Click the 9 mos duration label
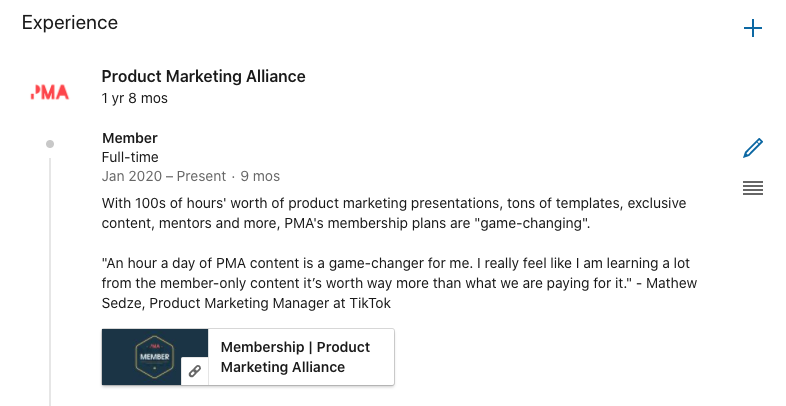786x406 pixels. pos(260,176)
